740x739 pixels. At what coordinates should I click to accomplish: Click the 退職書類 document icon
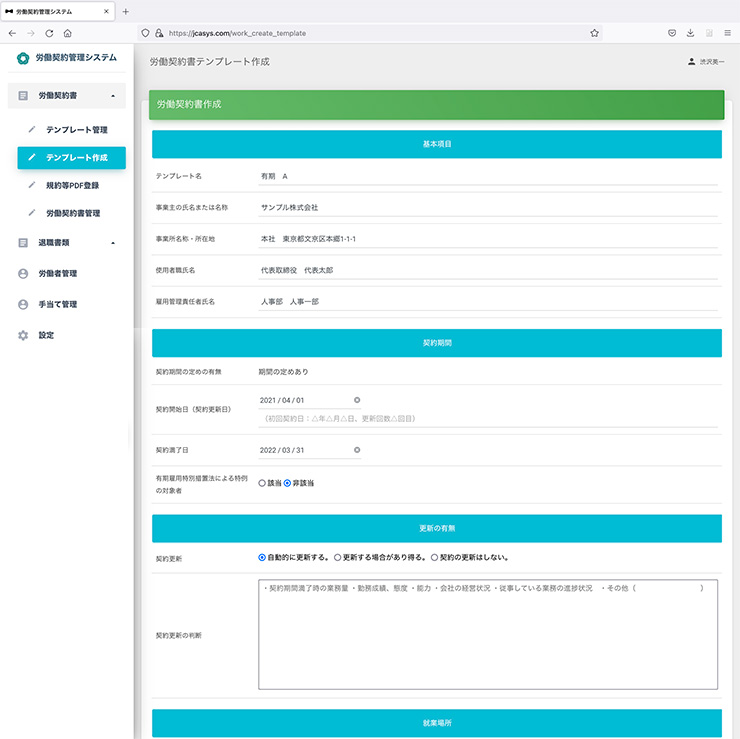click(23, 243)
